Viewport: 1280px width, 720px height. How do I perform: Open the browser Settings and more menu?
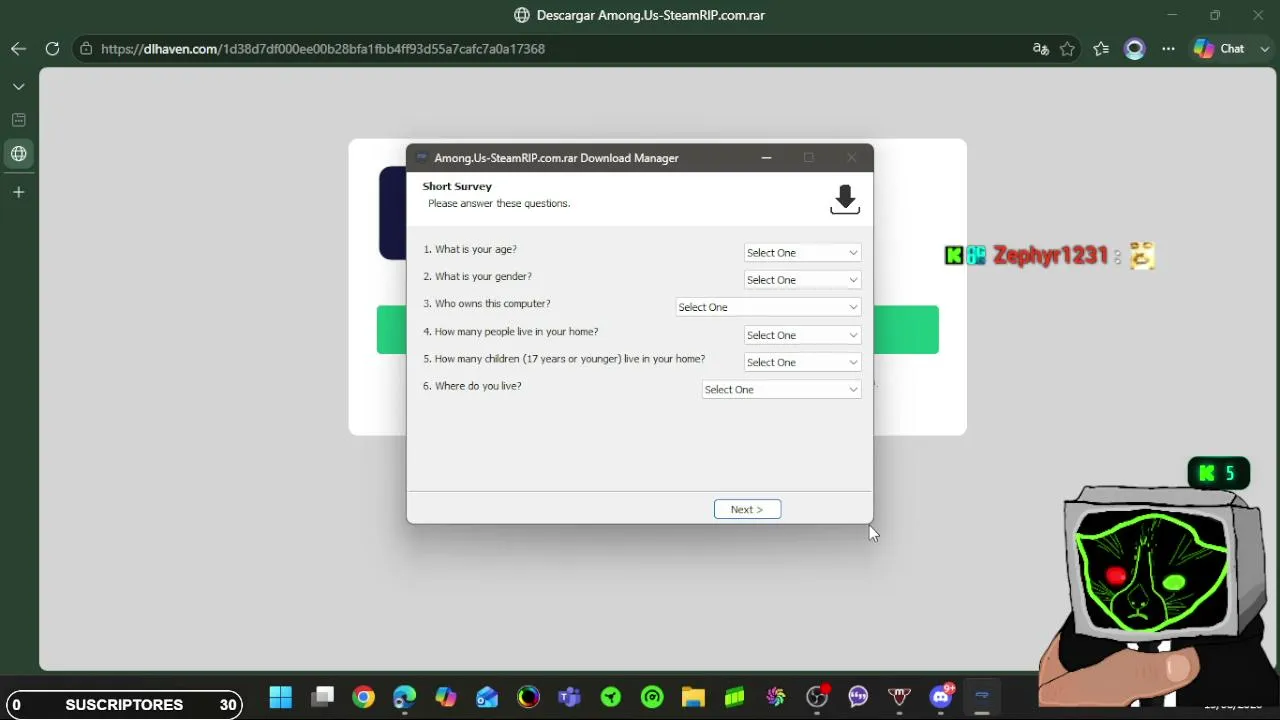coord(1168,48)
